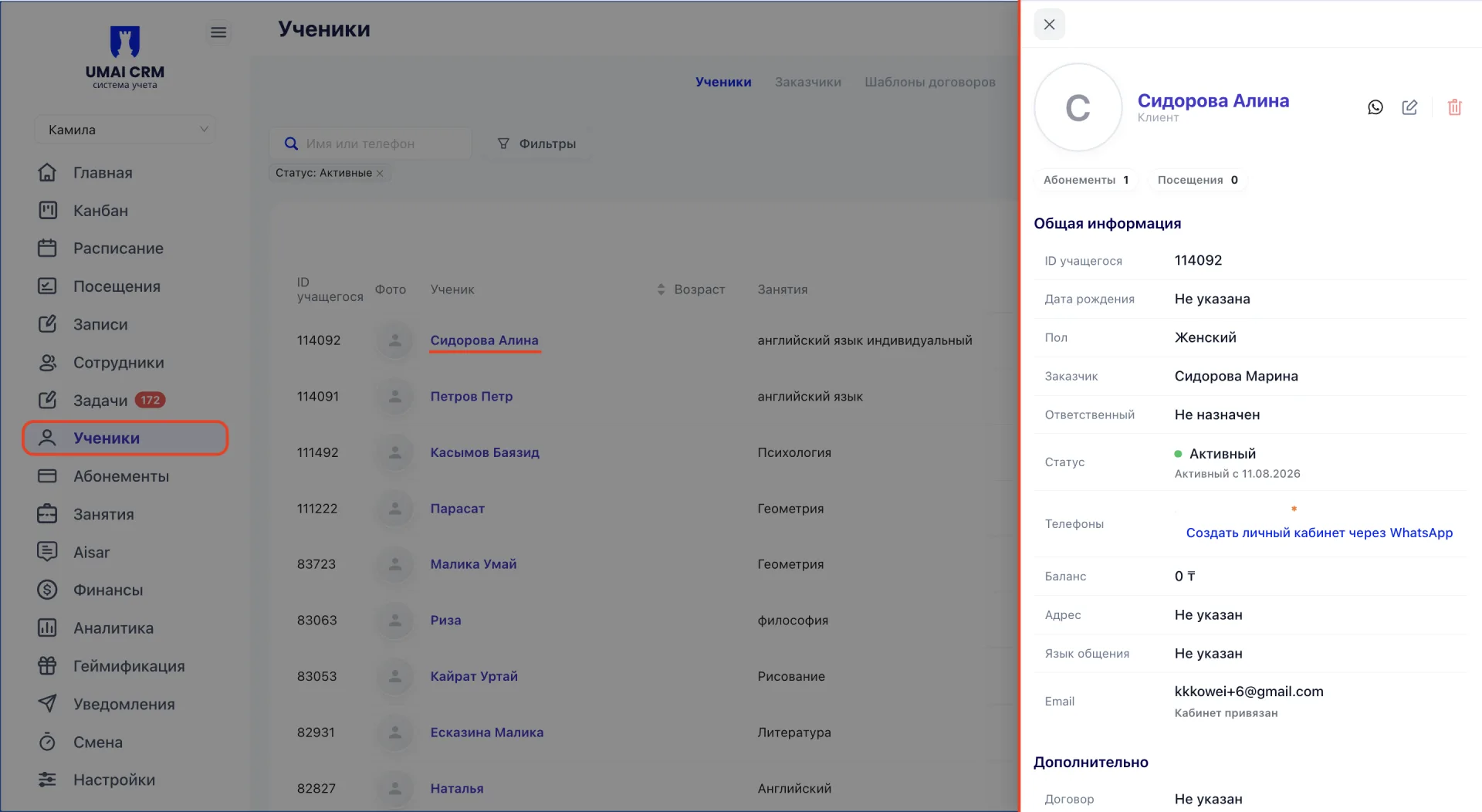Switch to the Ученики tab

(723, 82)
